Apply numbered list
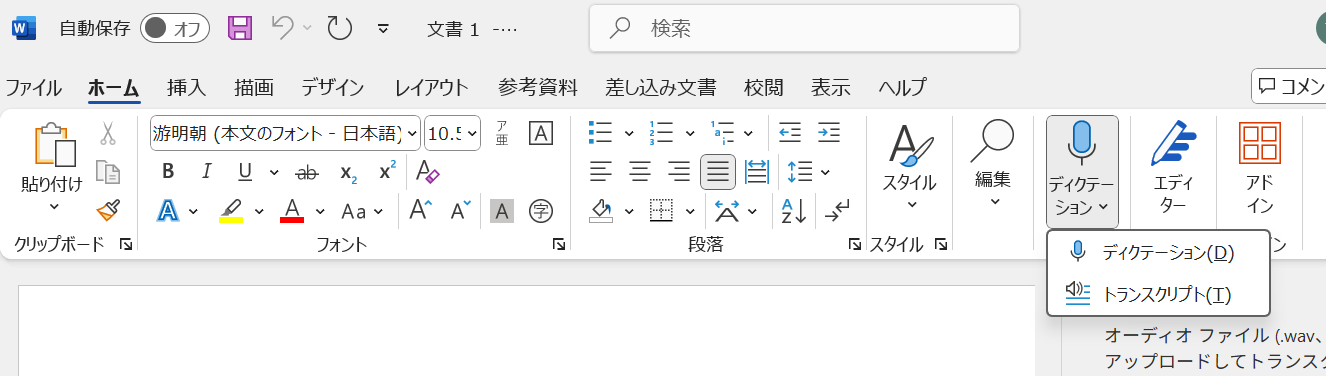1326x376 pixels. [x=661, y=133]
